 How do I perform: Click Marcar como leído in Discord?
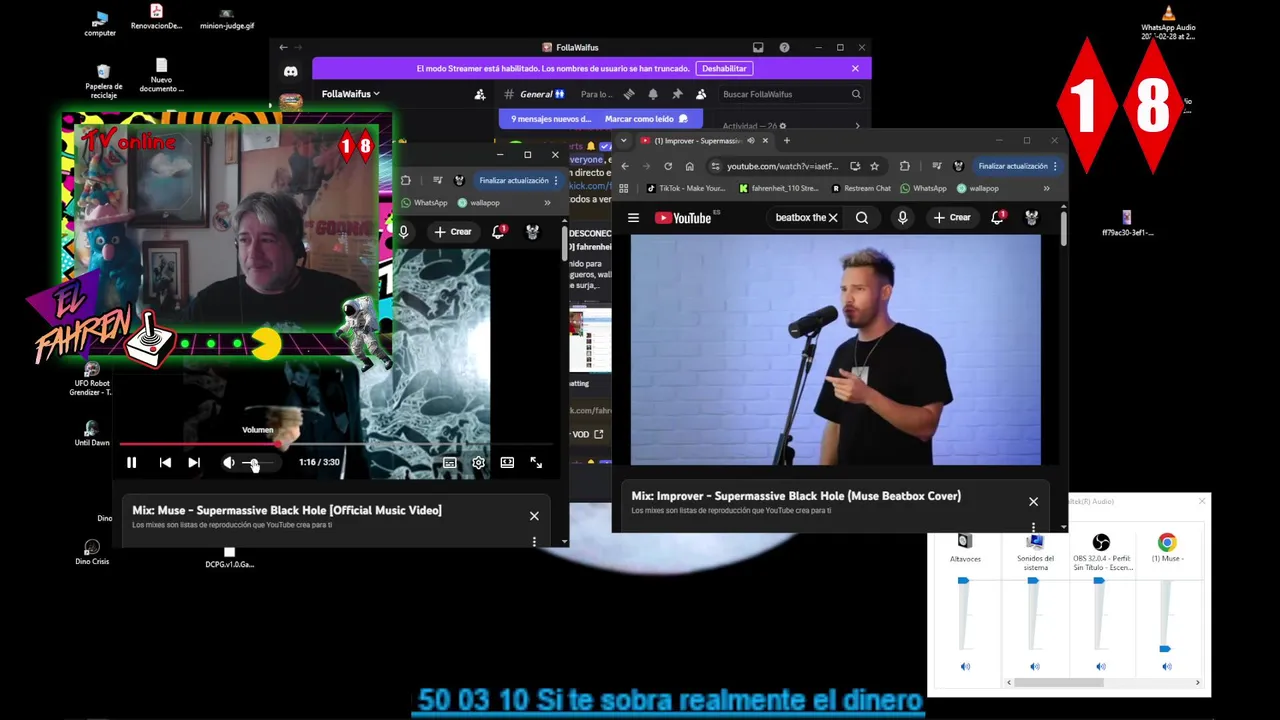tap(646, 118)
